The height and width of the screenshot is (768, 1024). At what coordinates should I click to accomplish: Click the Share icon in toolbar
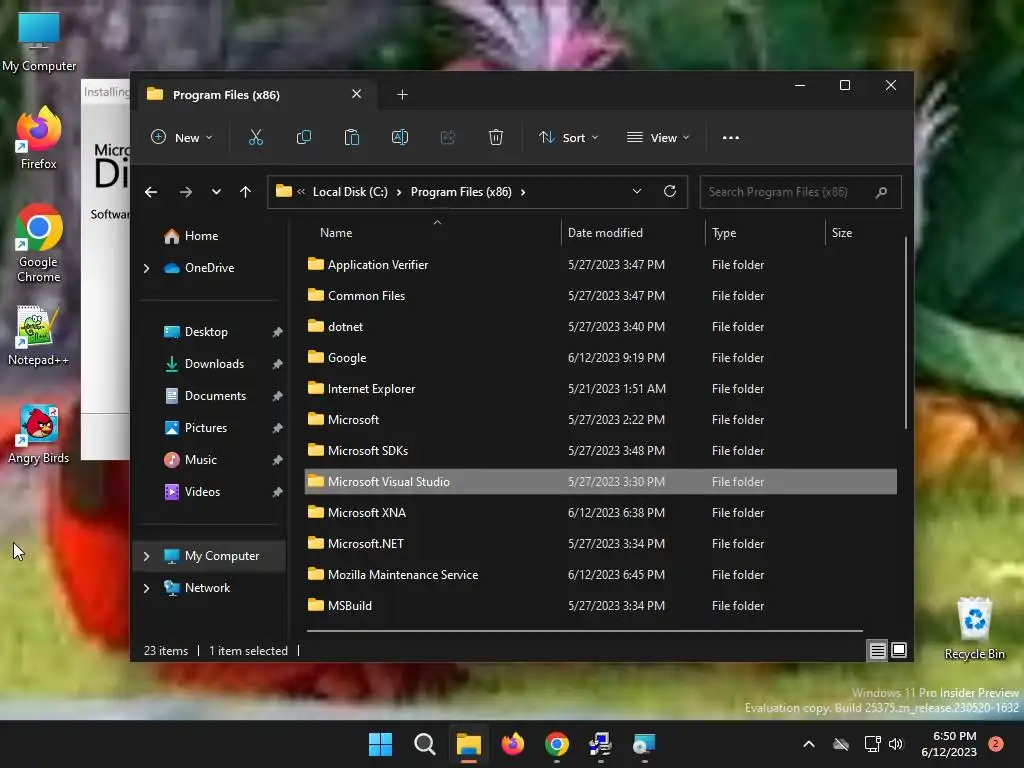(x=447, y=137)
